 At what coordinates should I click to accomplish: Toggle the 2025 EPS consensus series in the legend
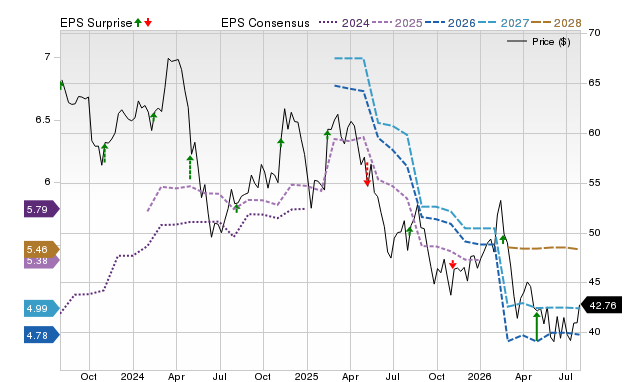(x=397, y=23)
